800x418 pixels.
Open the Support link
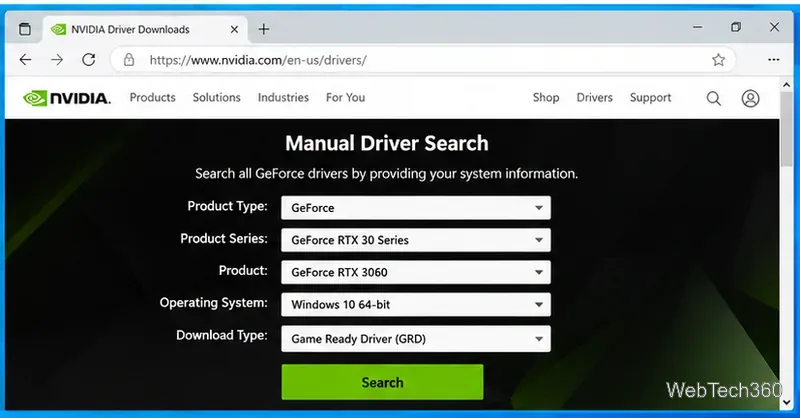click(x=650, y=97)
